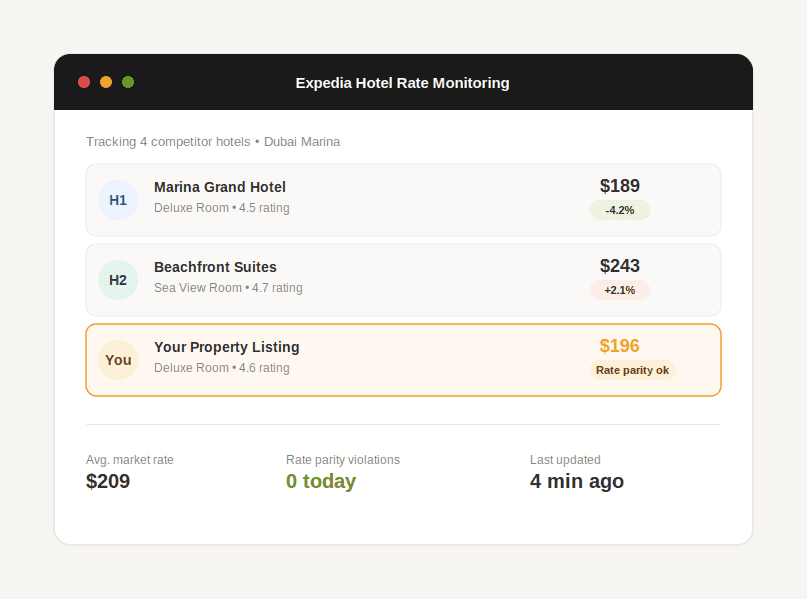This screenshot has width=807, height=599.
Task: Select the Your Property Listing title
Action: (226, 347)
